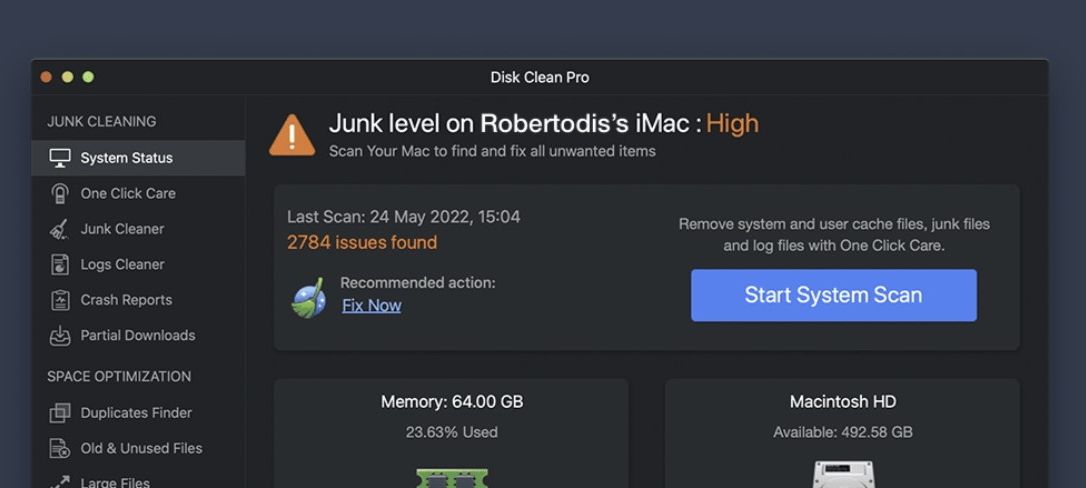Open the System Status section

point(127,158)
